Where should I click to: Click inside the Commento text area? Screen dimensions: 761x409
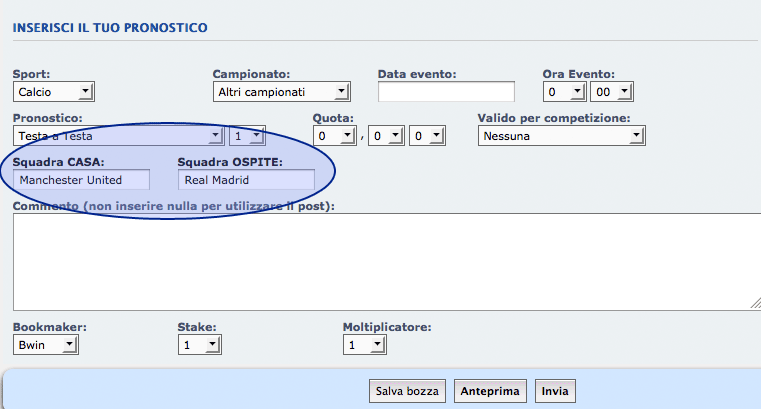point(387,262)
